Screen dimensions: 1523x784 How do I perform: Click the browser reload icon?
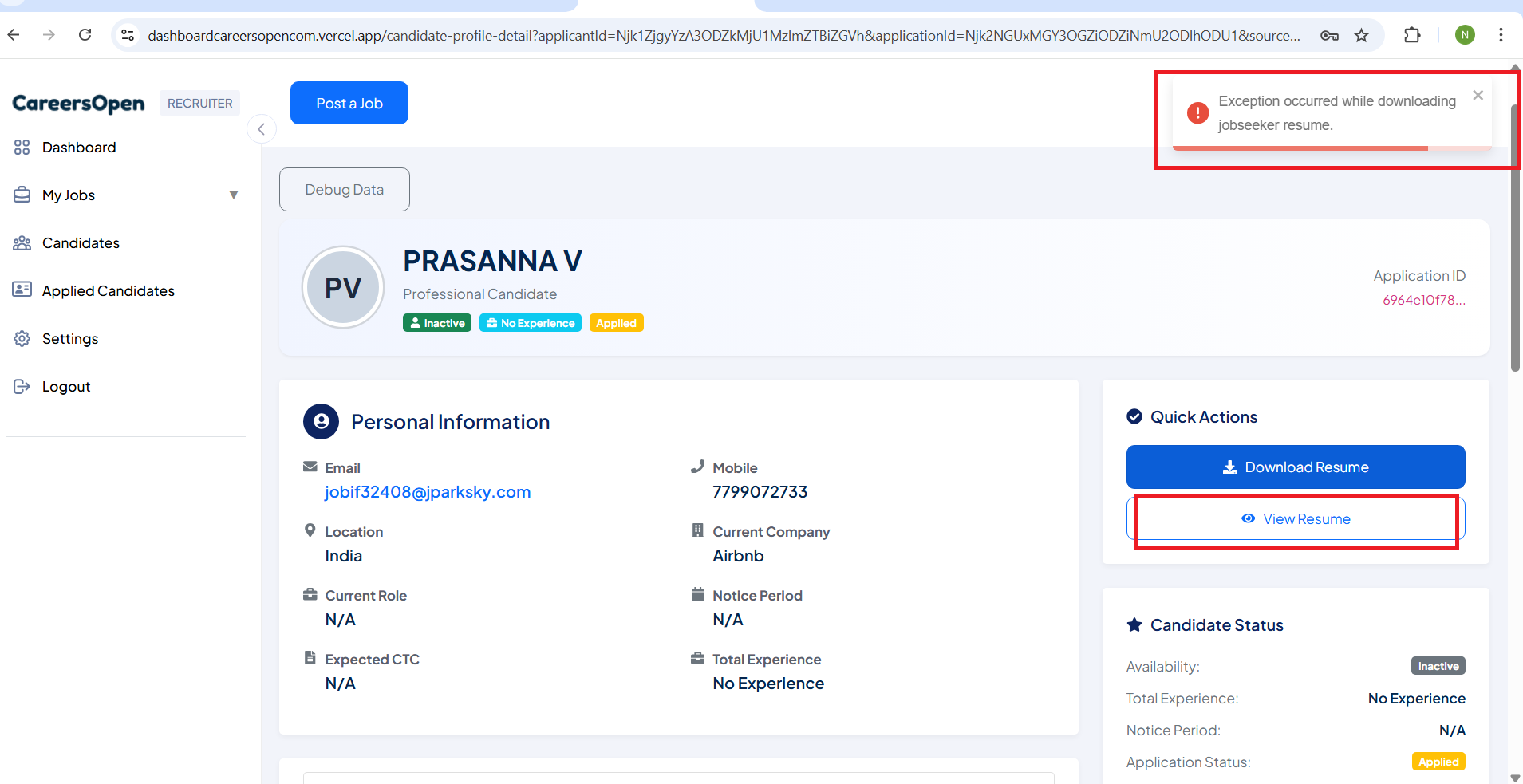pyautogui.click(x=85, y=35)
